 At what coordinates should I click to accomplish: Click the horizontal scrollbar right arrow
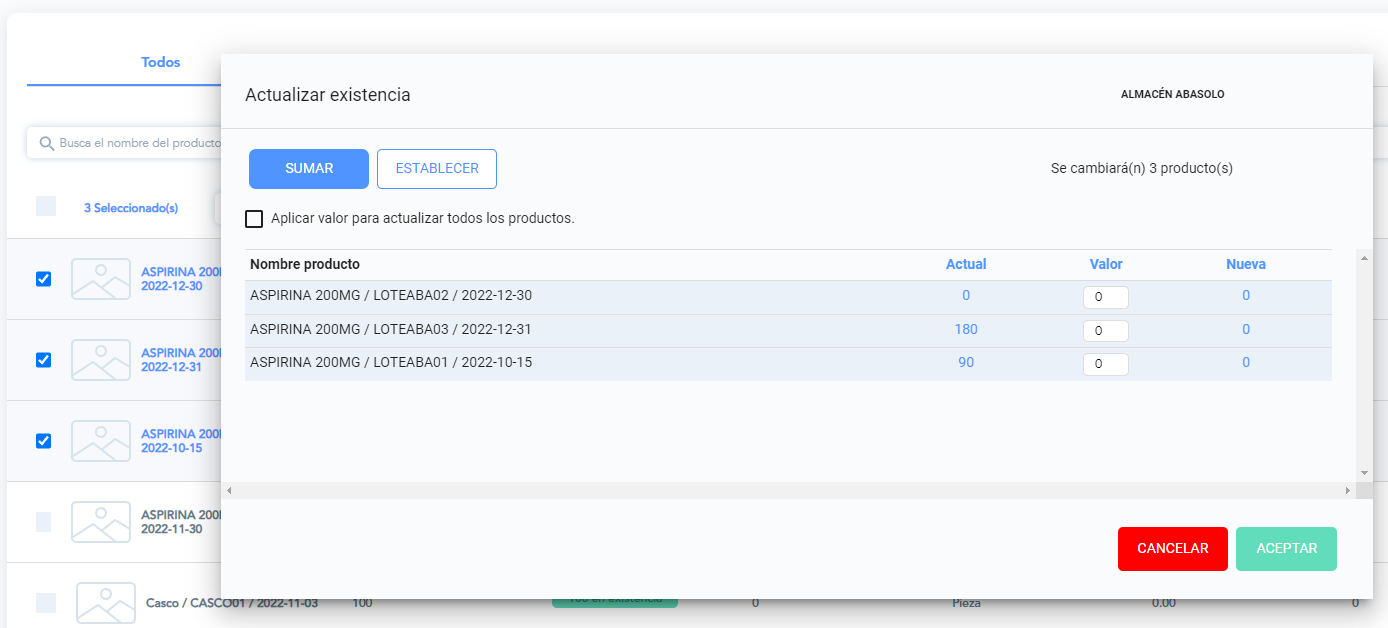click(x=1349, y=491)
